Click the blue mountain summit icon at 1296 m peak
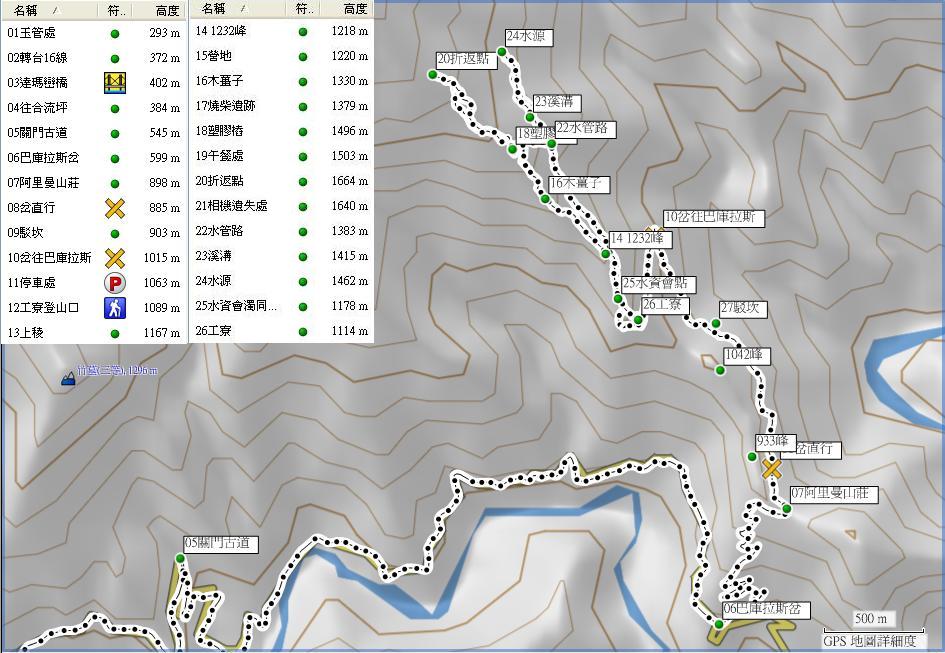This screenshot has height=653, width=945. coord(68,379)
